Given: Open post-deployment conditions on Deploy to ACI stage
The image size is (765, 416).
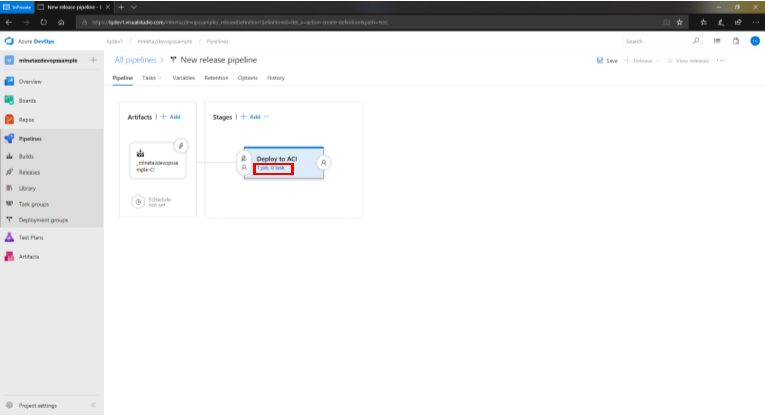Looking at the screenshot, I should [x=324, y=161].
